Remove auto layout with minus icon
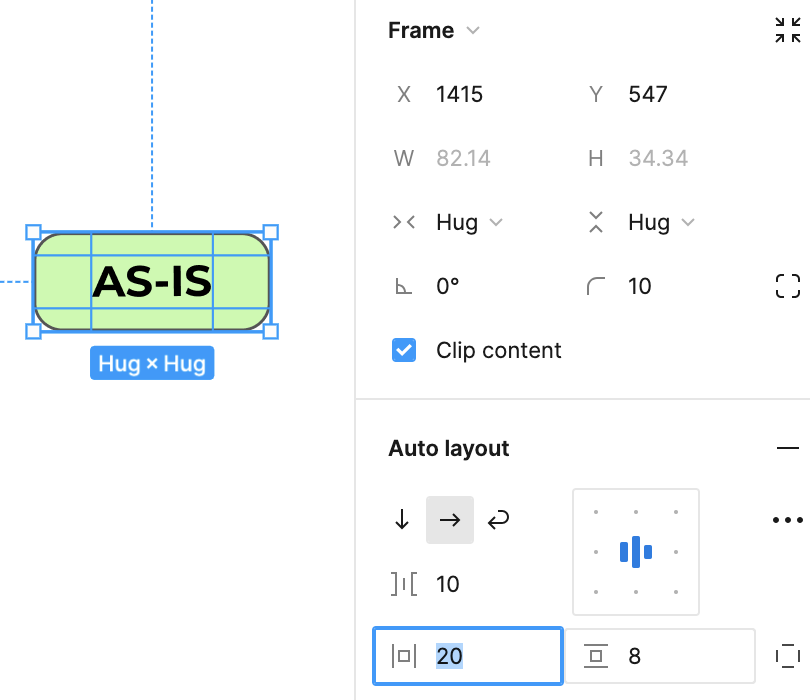The width and height of the screenshot is (810, 700). point(788,449)
